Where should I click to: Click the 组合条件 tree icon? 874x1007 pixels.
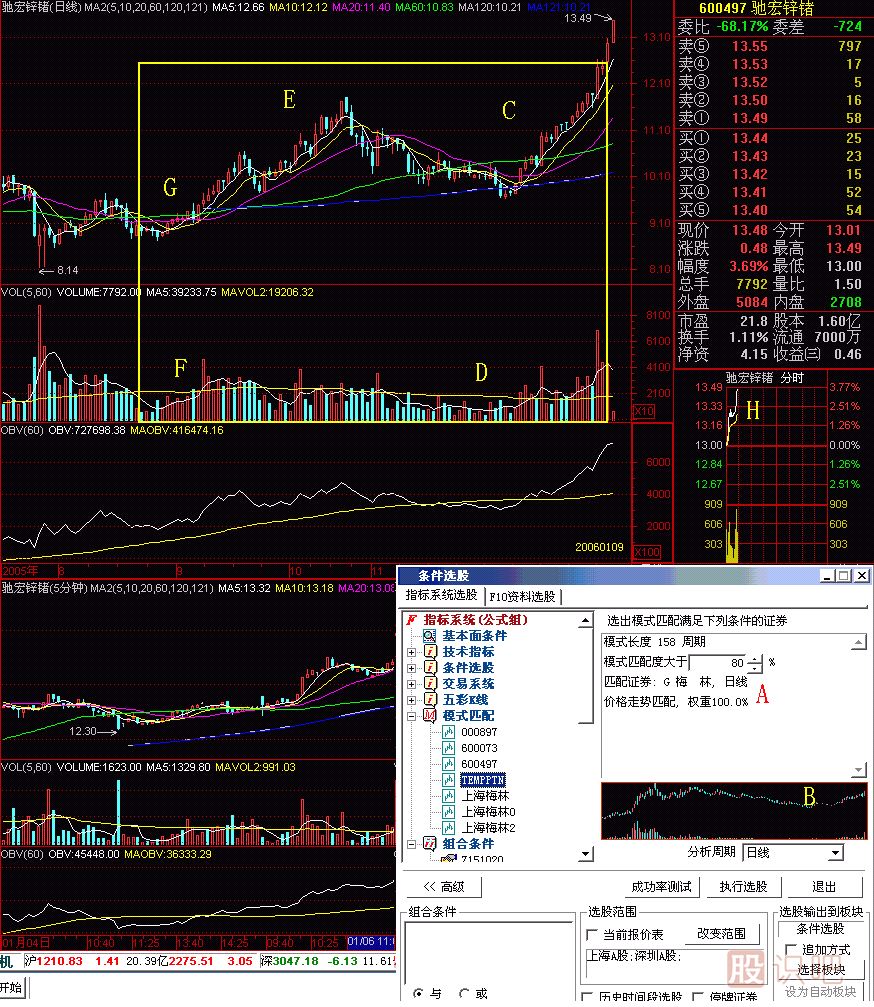[430, 844]
